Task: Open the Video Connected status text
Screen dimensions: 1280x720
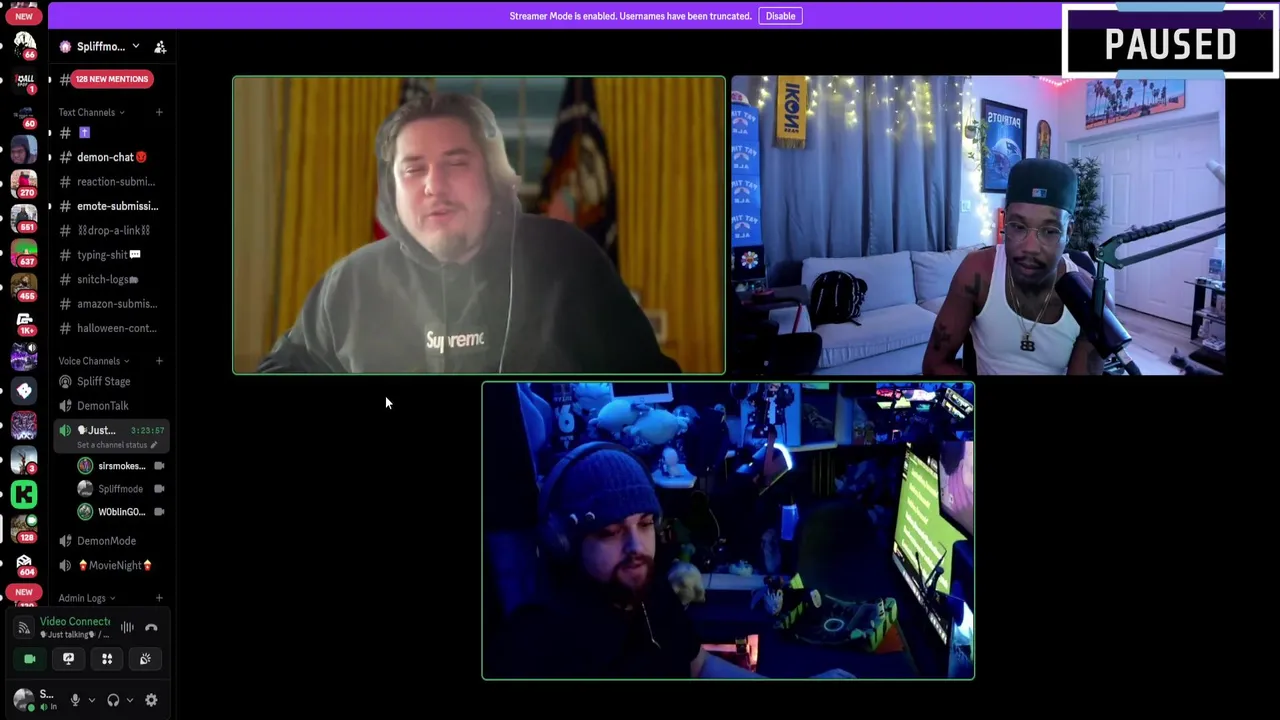Action: [x=75, y=622]
